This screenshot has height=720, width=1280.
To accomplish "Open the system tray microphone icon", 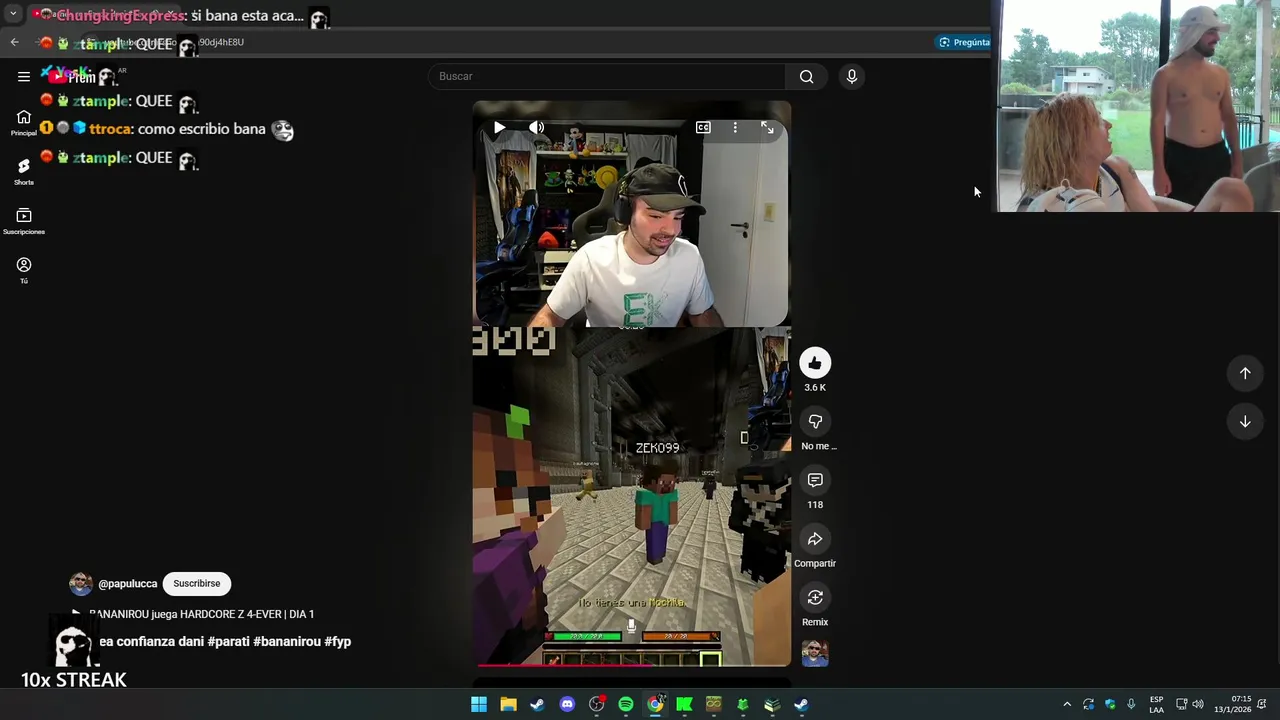I will [x=1131, y=705].
